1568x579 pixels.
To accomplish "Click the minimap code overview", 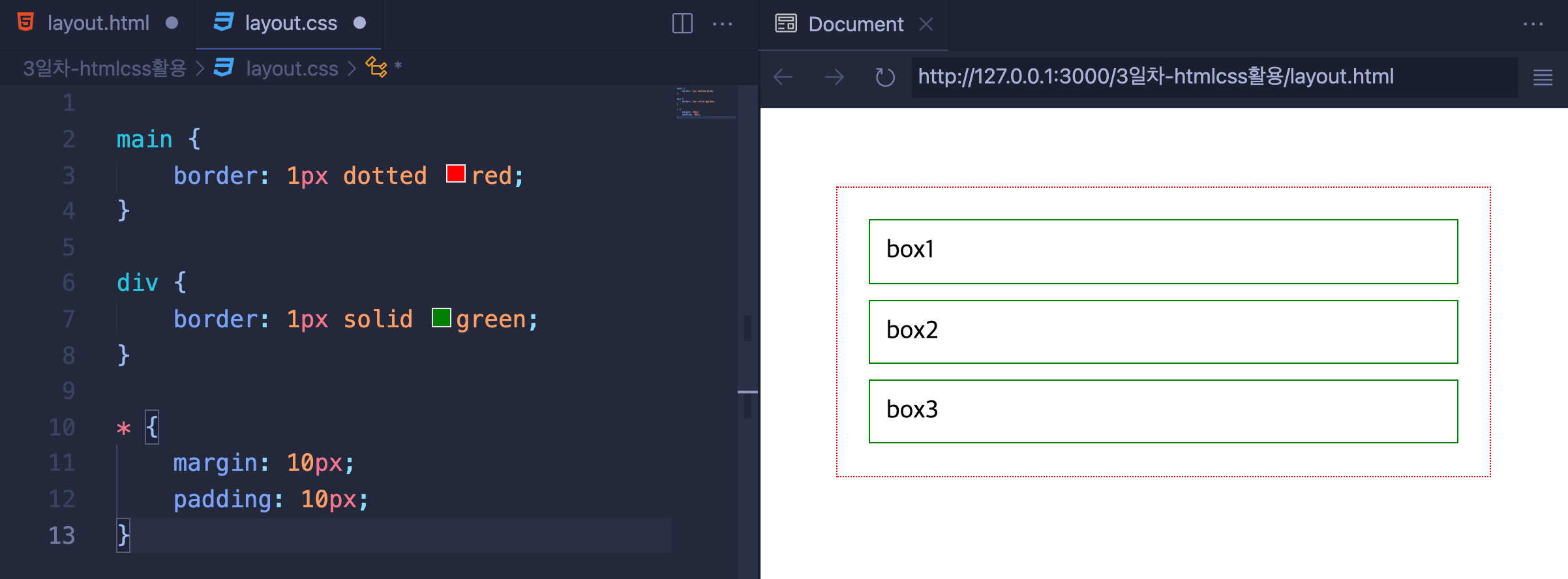I will click(x=706, y=102).
